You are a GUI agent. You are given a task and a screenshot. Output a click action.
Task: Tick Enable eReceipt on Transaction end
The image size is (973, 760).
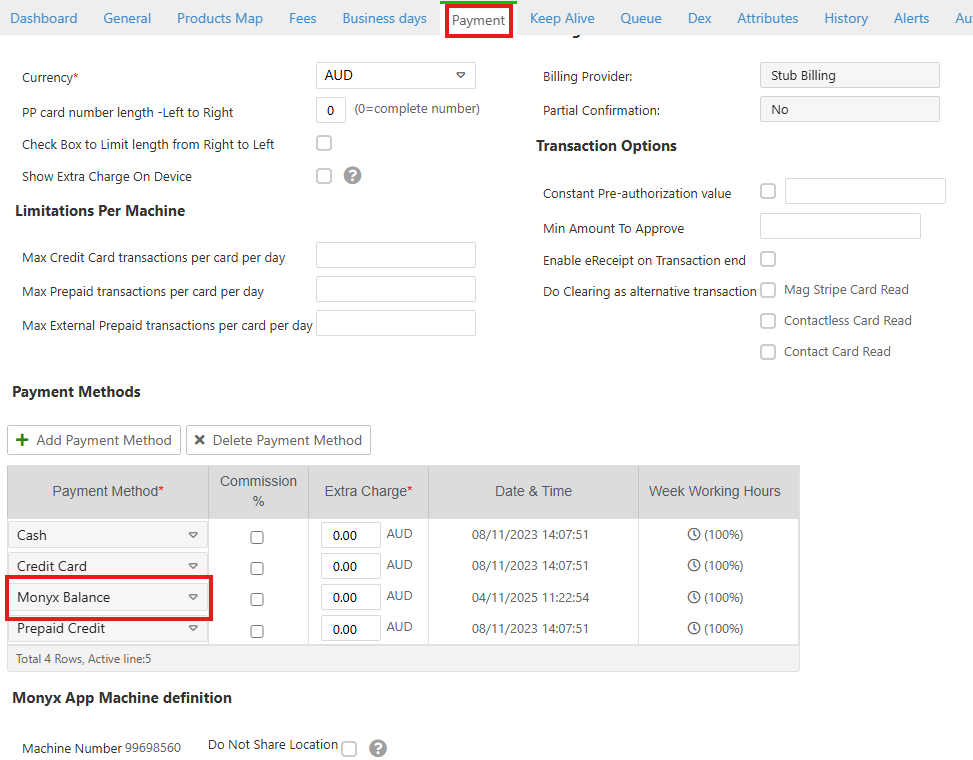(768, 259)
